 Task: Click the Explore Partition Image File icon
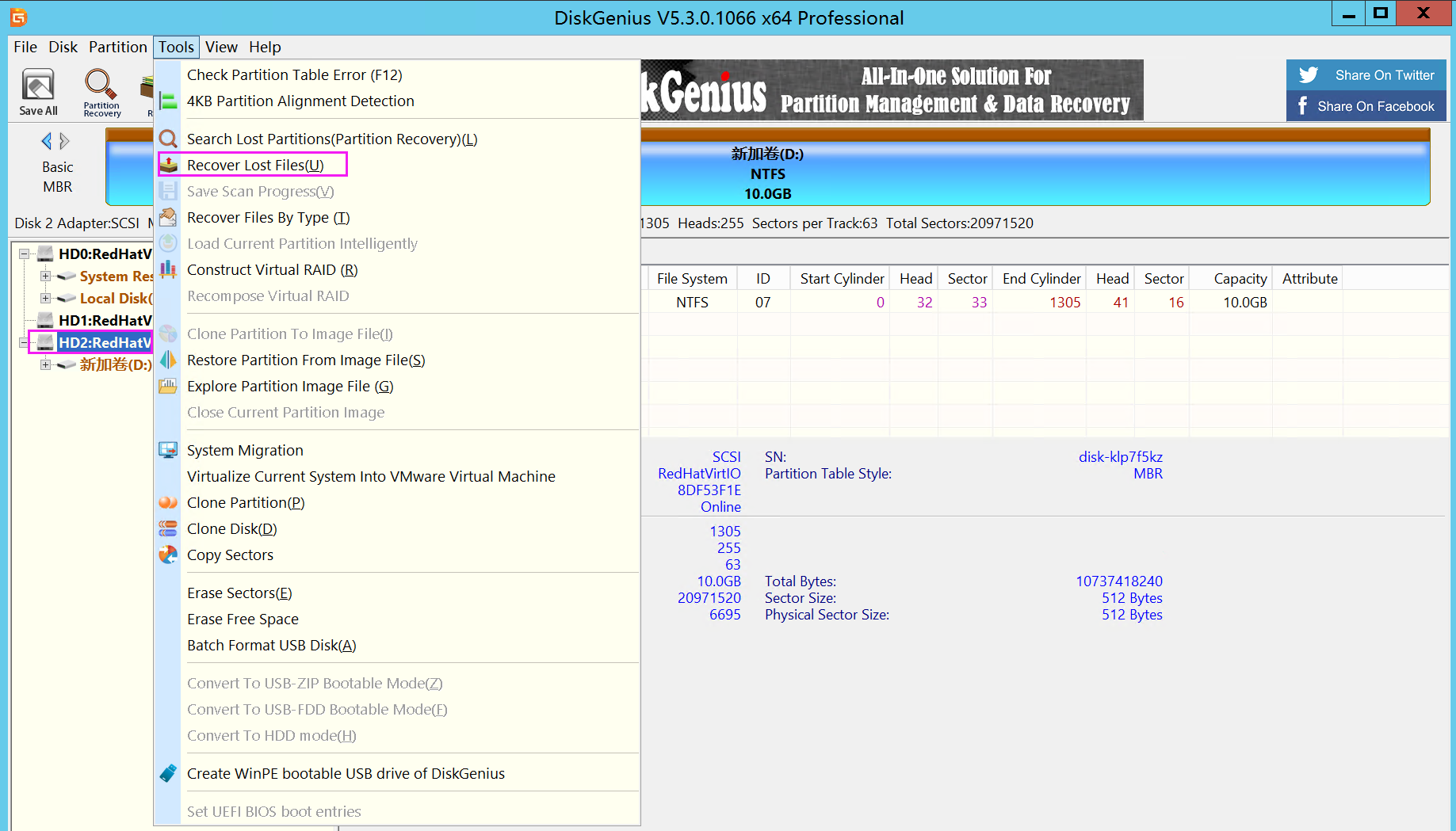point(168,387)
